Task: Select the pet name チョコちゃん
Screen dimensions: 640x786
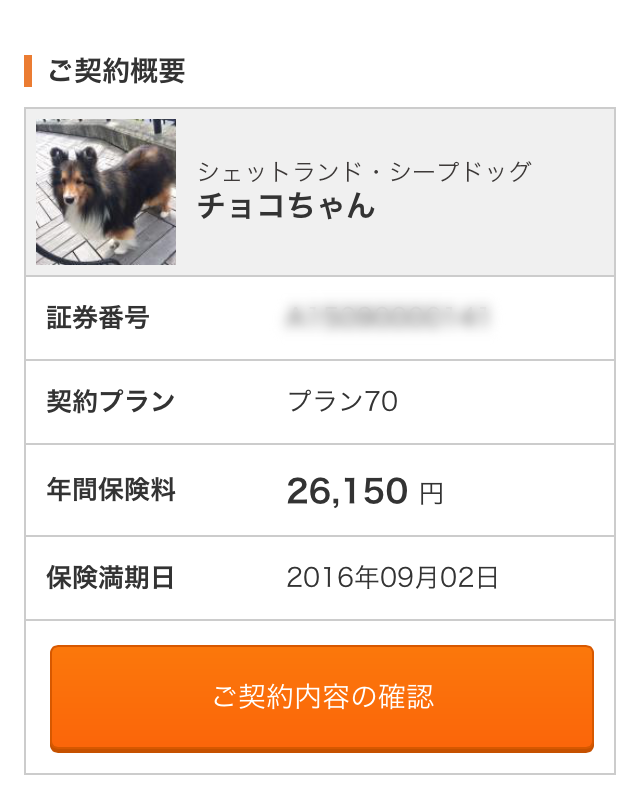Action: pyautogui.click(x=286, y=206)
